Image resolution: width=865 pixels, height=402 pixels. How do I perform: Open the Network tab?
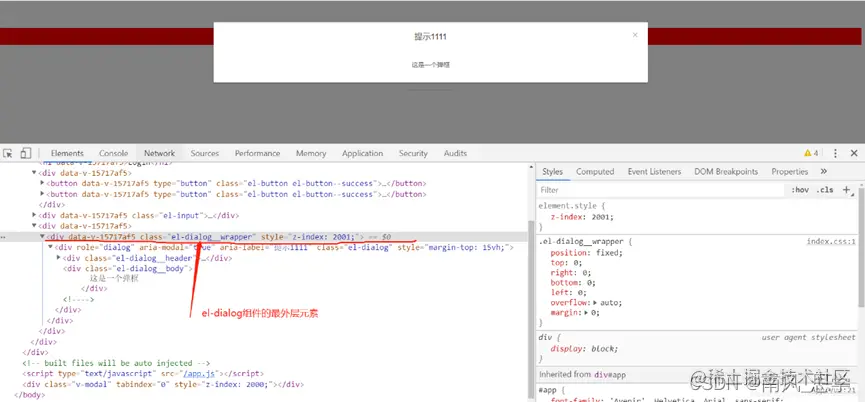[x=159, y=153]
